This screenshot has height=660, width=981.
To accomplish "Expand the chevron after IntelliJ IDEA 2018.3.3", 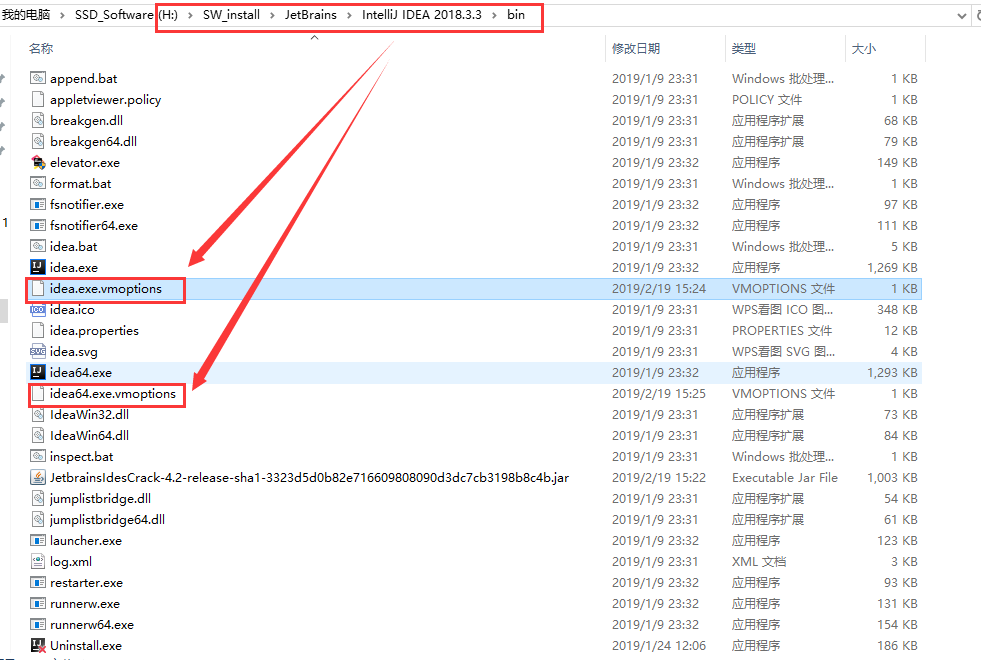I will [x=494, y=15].
